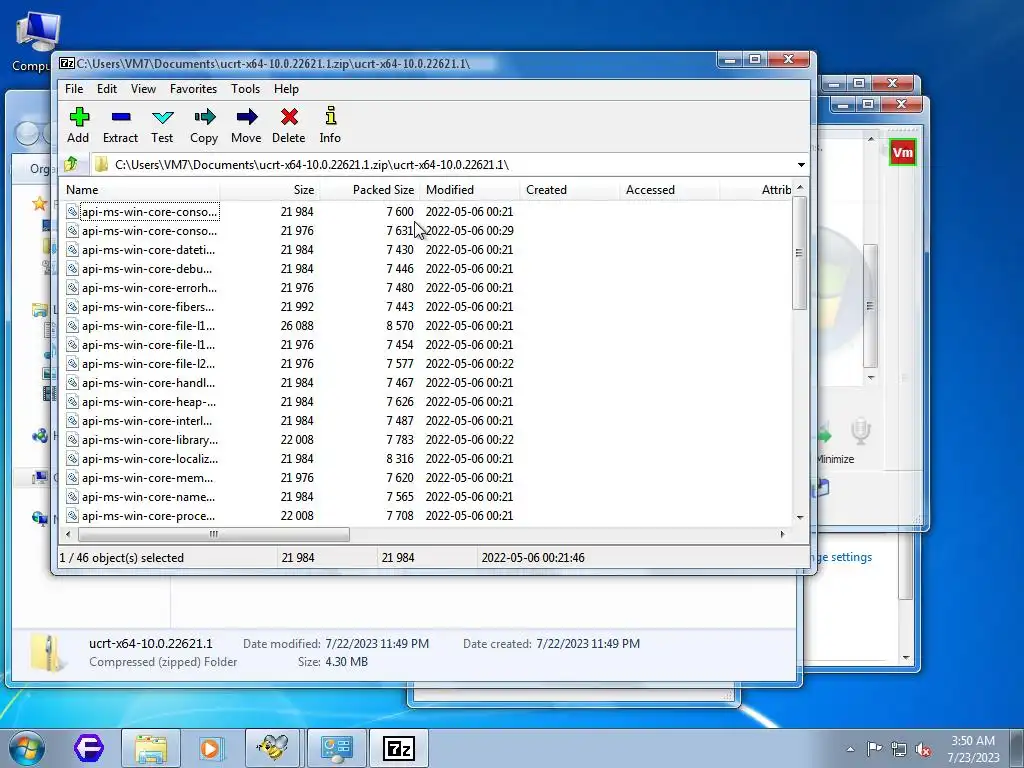Click the ucrt-x64 zipped folder icon in Explorer details
The width and height of the screenshot is (1024, 768).
[48, 652]
